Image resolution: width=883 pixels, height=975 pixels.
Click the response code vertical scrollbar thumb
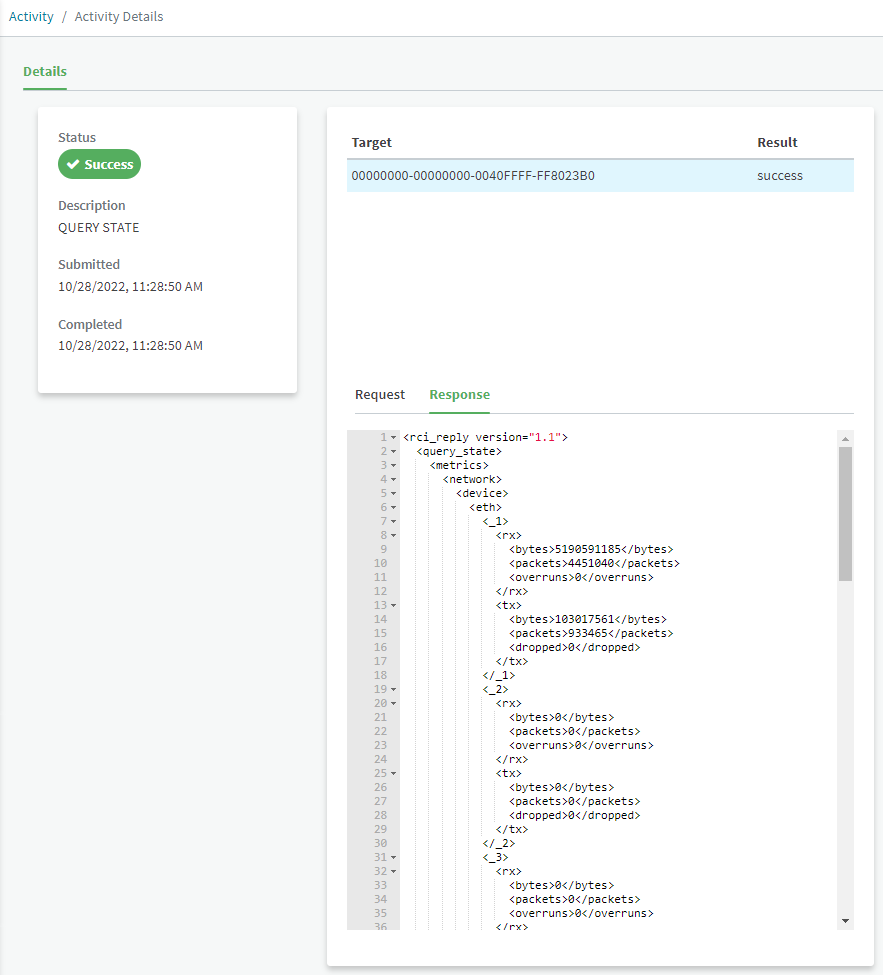point(846,513)
